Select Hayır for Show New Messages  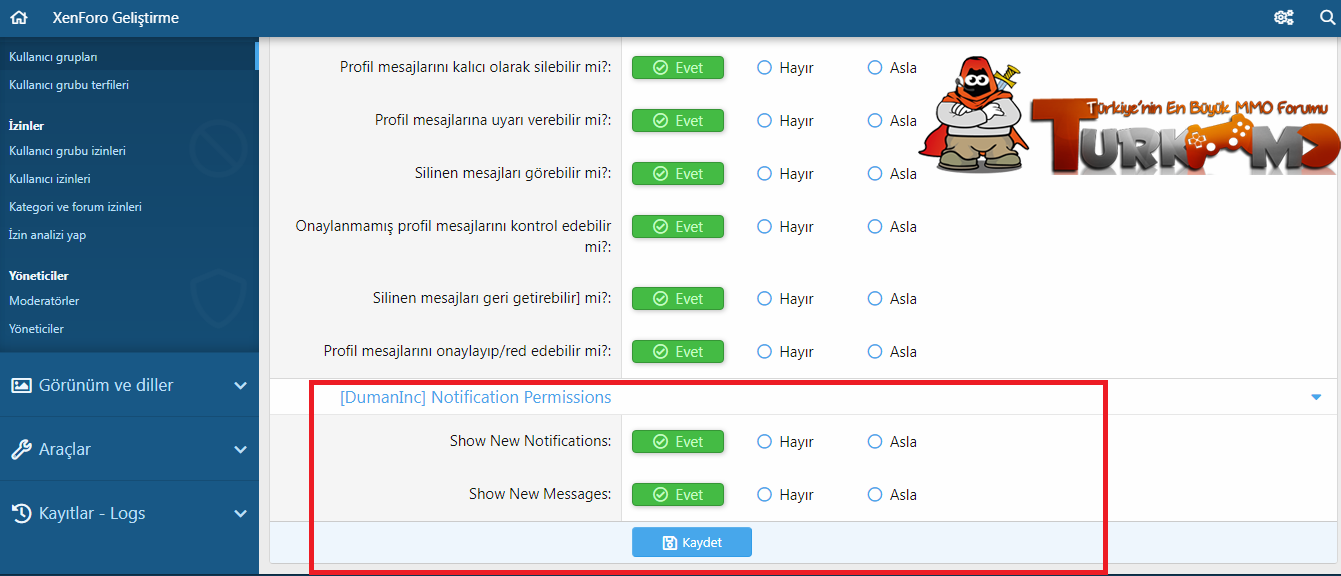pos(785,495)
